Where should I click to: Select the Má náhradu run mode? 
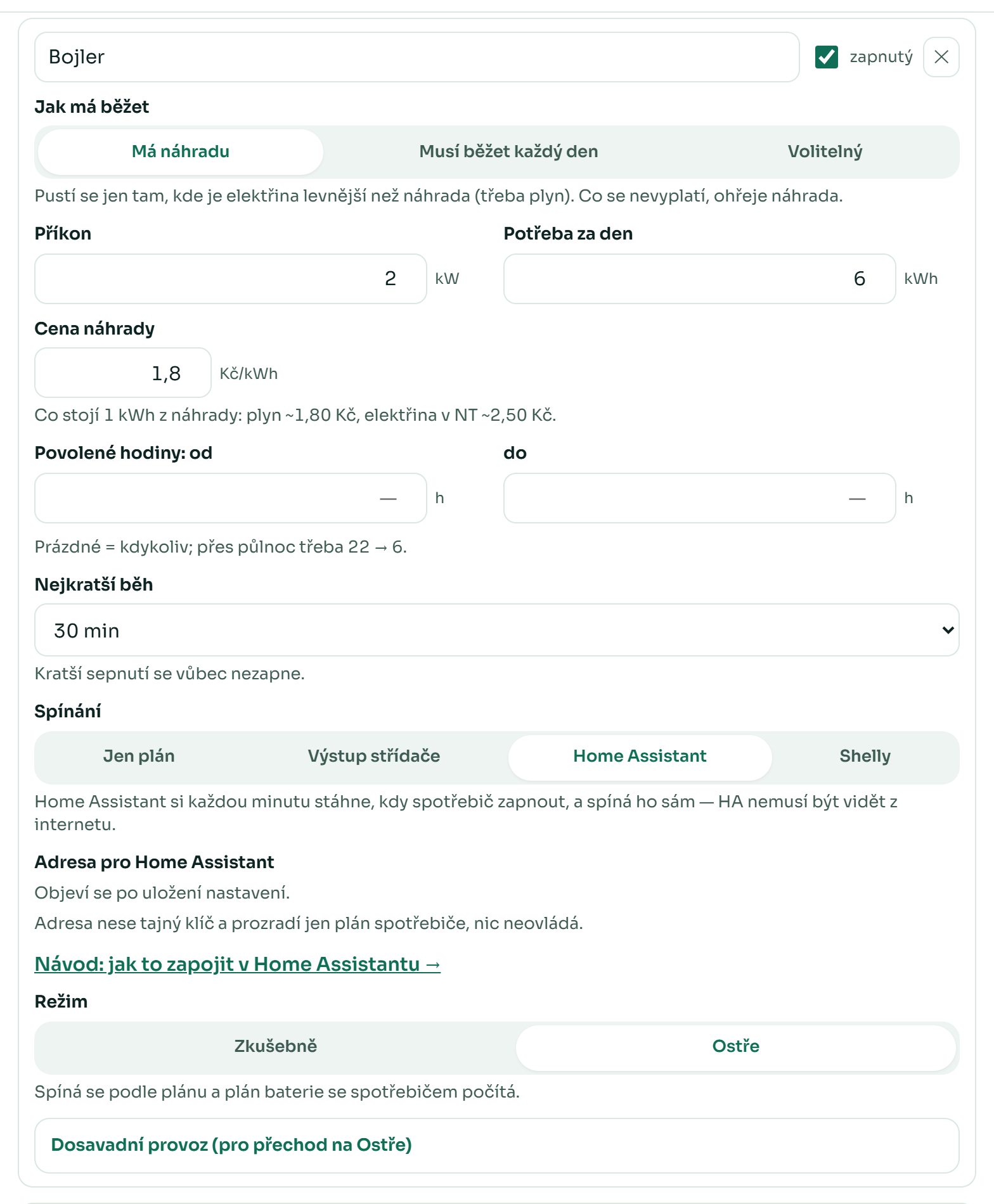tap(181, 151)
